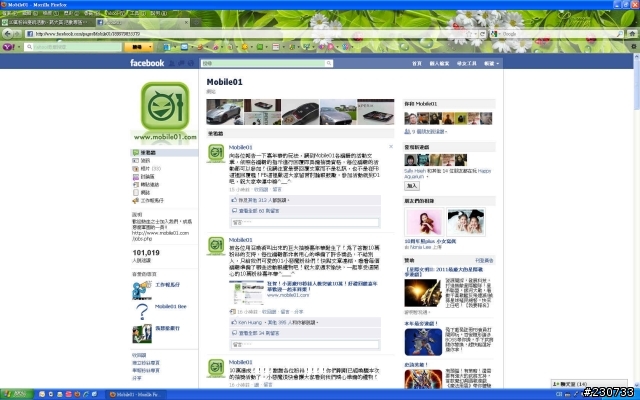Click the Facebook search input field
Screen dimensions: 640x400
[x=263, y=63]
